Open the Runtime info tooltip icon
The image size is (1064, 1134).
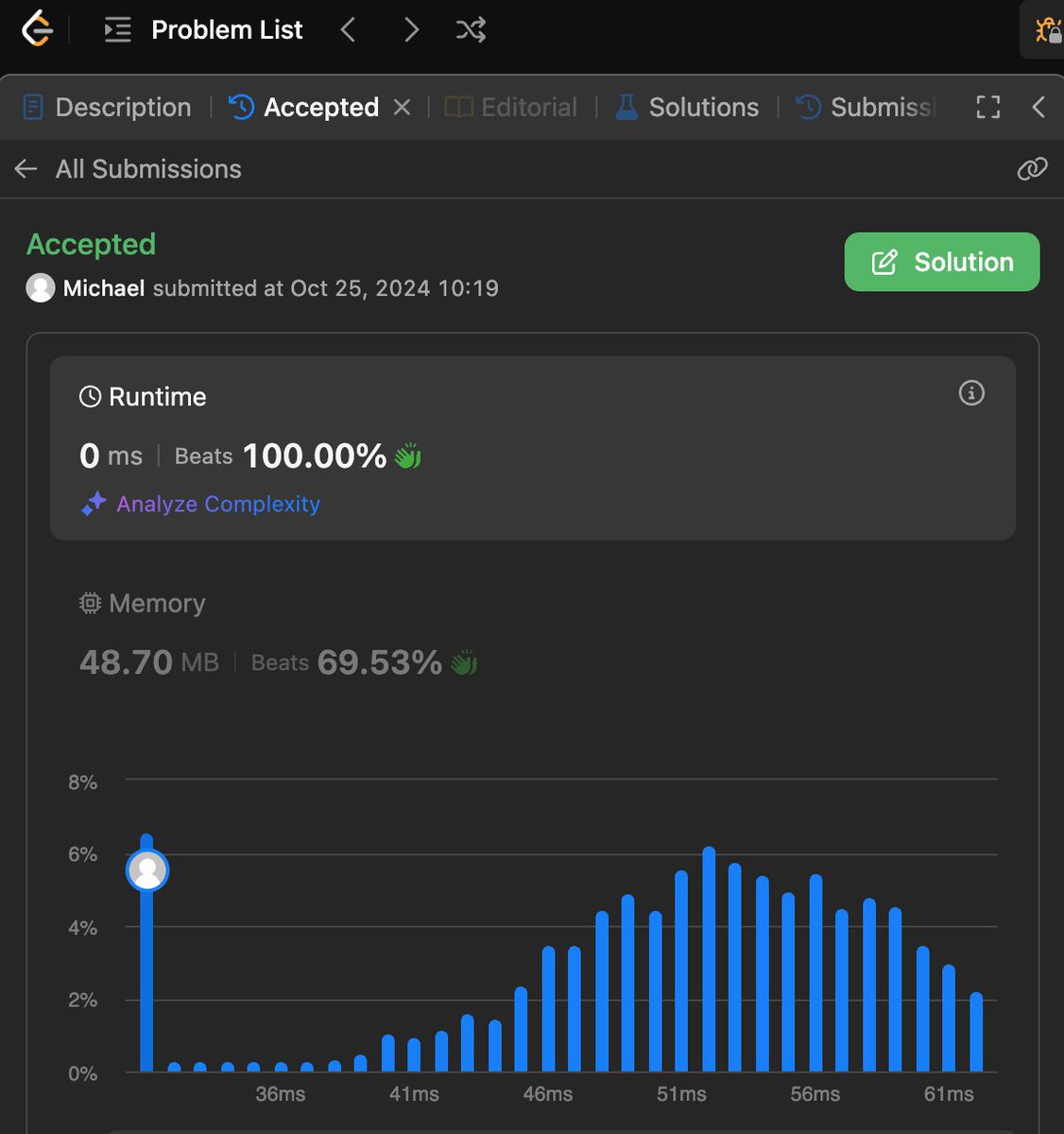[x=970, y=393]
